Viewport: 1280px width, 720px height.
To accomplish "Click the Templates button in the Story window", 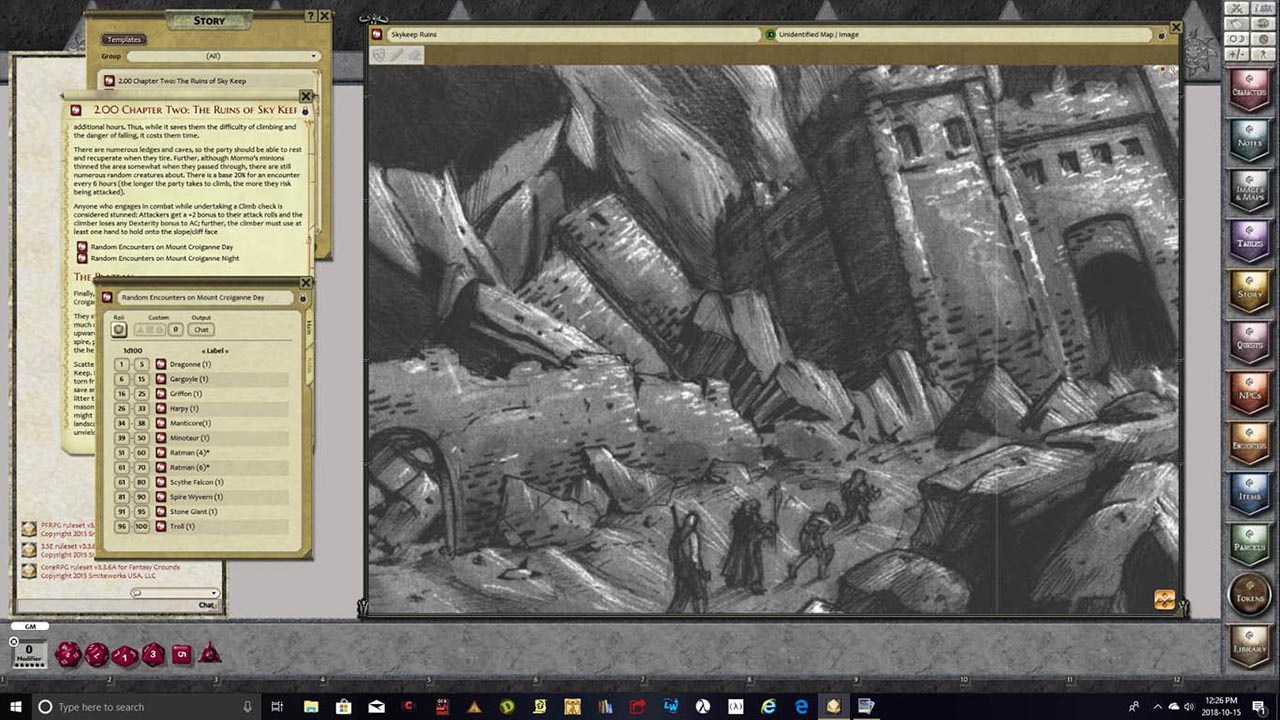I will click(x=122, y=40).
